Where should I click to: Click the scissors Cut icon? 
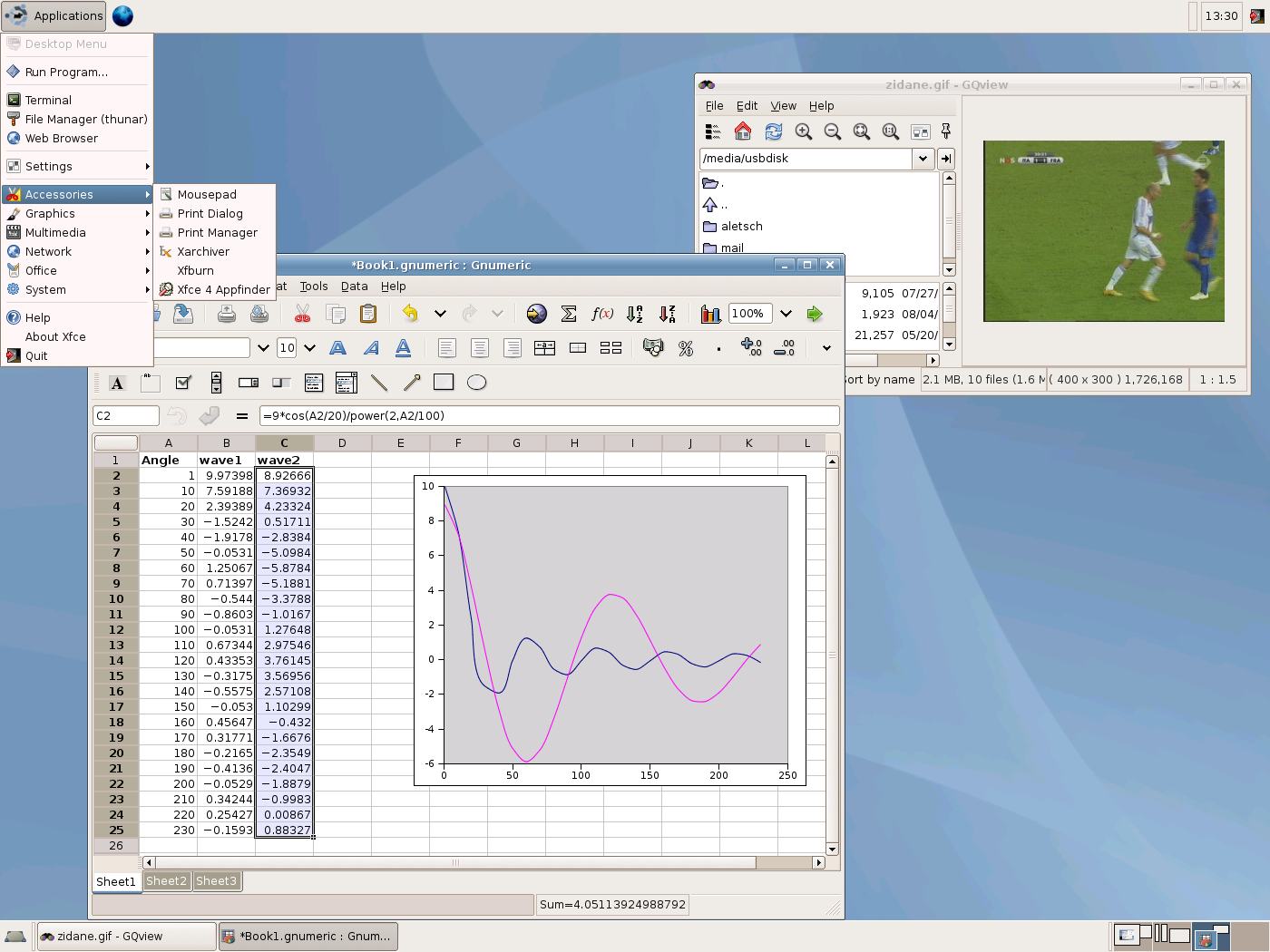point(302,314)
